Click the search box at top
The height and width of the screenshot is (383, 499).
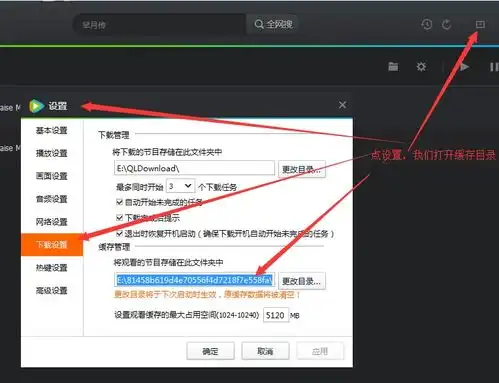pos(160,24)
